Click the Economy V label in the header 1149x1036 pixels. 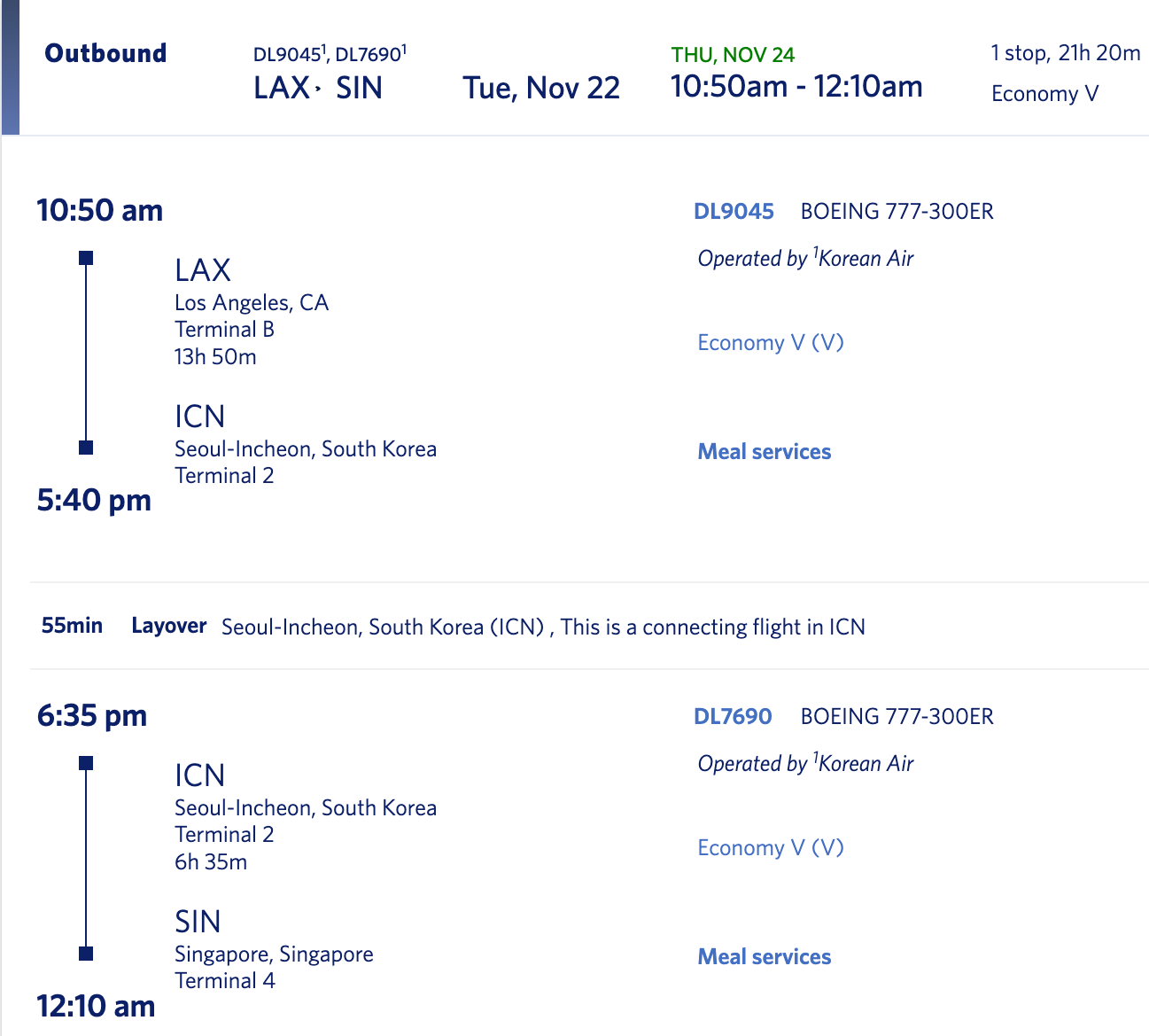1044,94
